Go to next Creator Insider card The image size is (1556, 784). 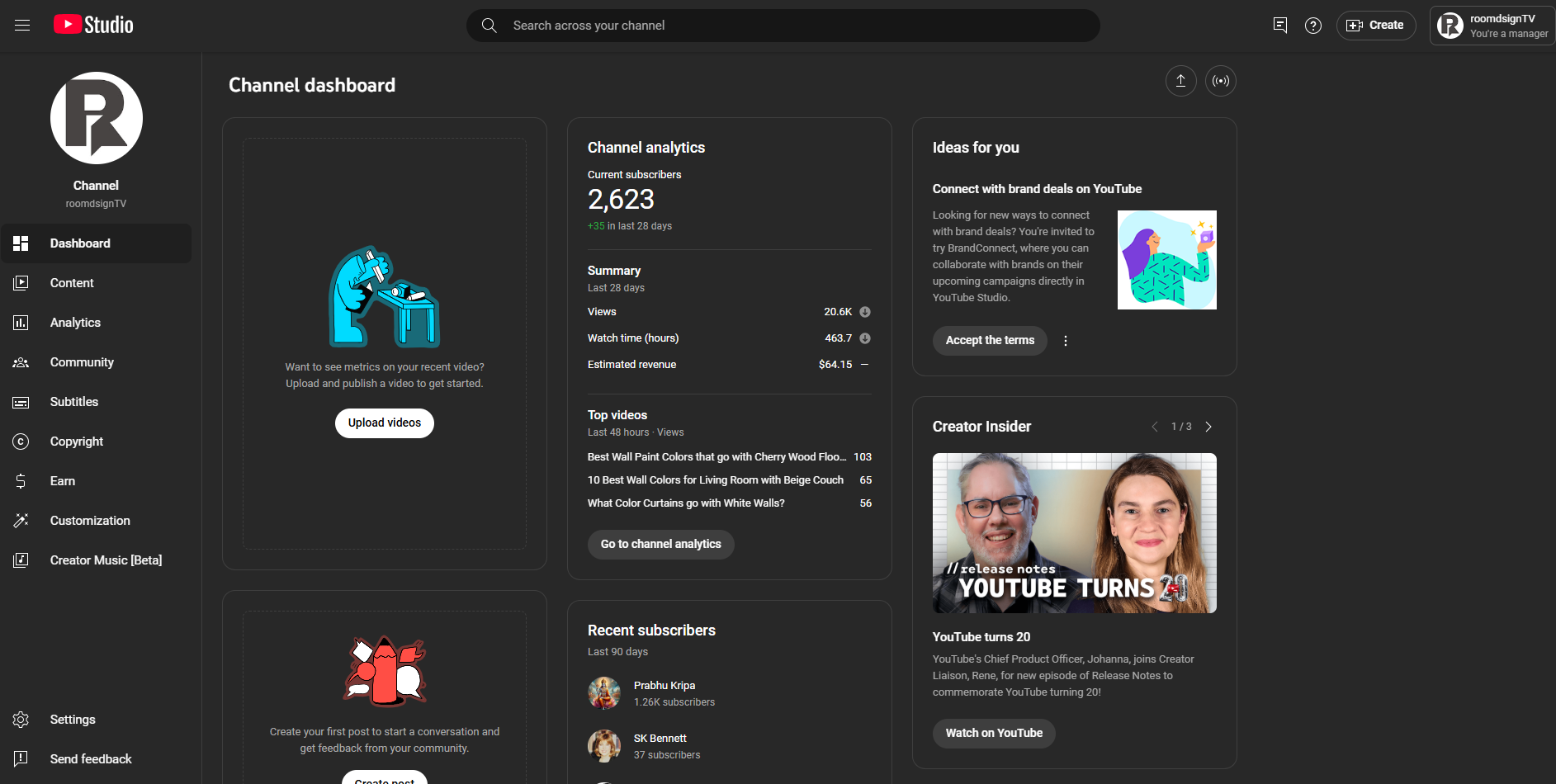click(x=1208, y=427)
